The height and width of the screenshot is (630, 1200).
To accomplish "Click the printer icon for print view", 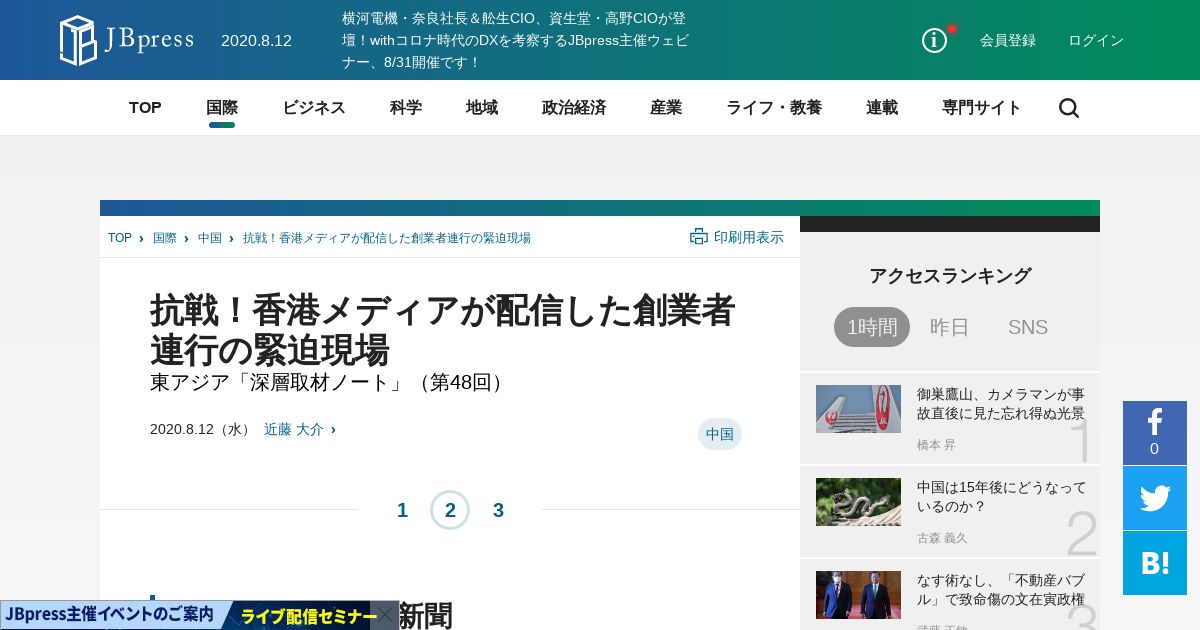I will pos(699,237).
